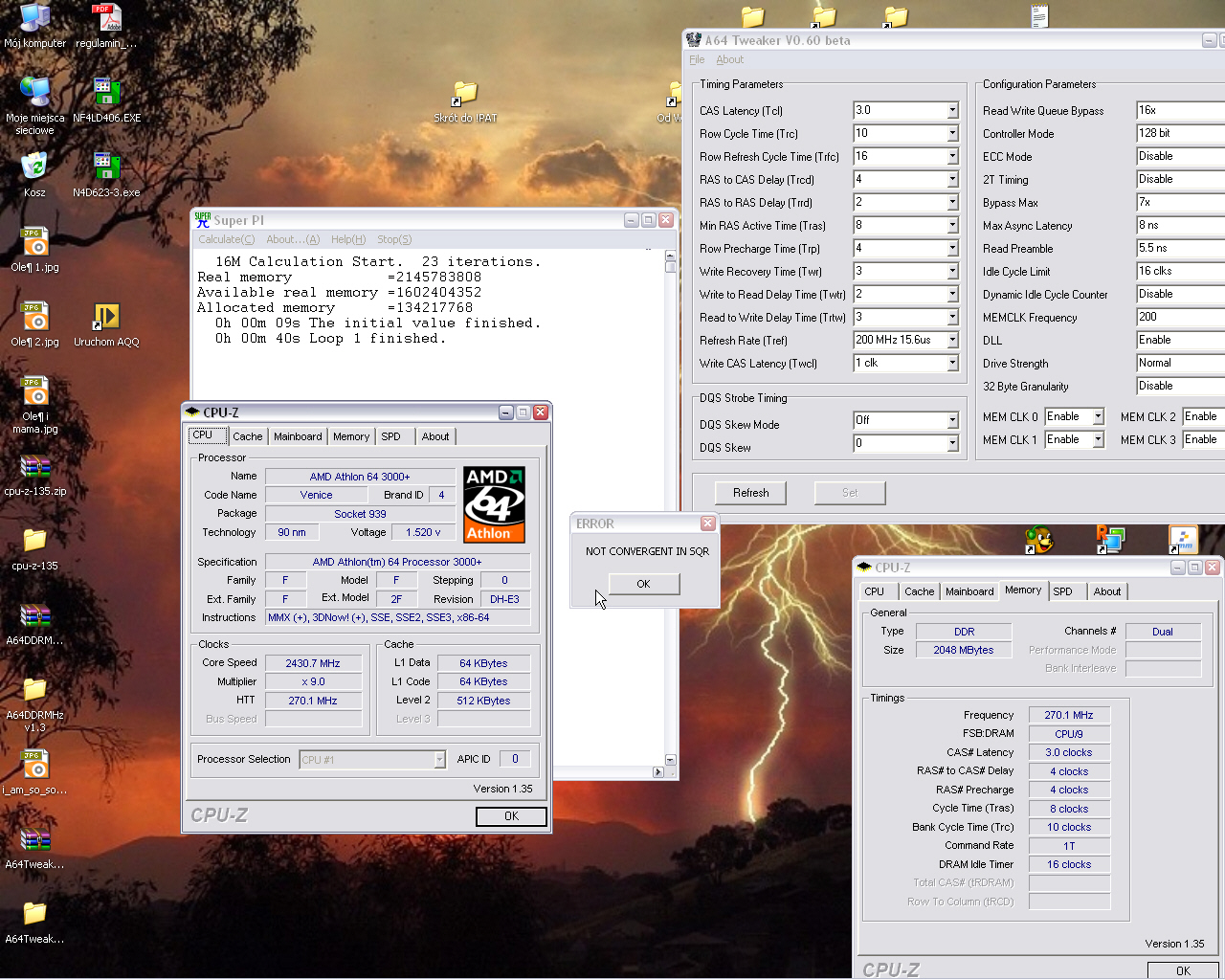Click Super PI vertical scrollbar up arrow

tap(670, 255)
